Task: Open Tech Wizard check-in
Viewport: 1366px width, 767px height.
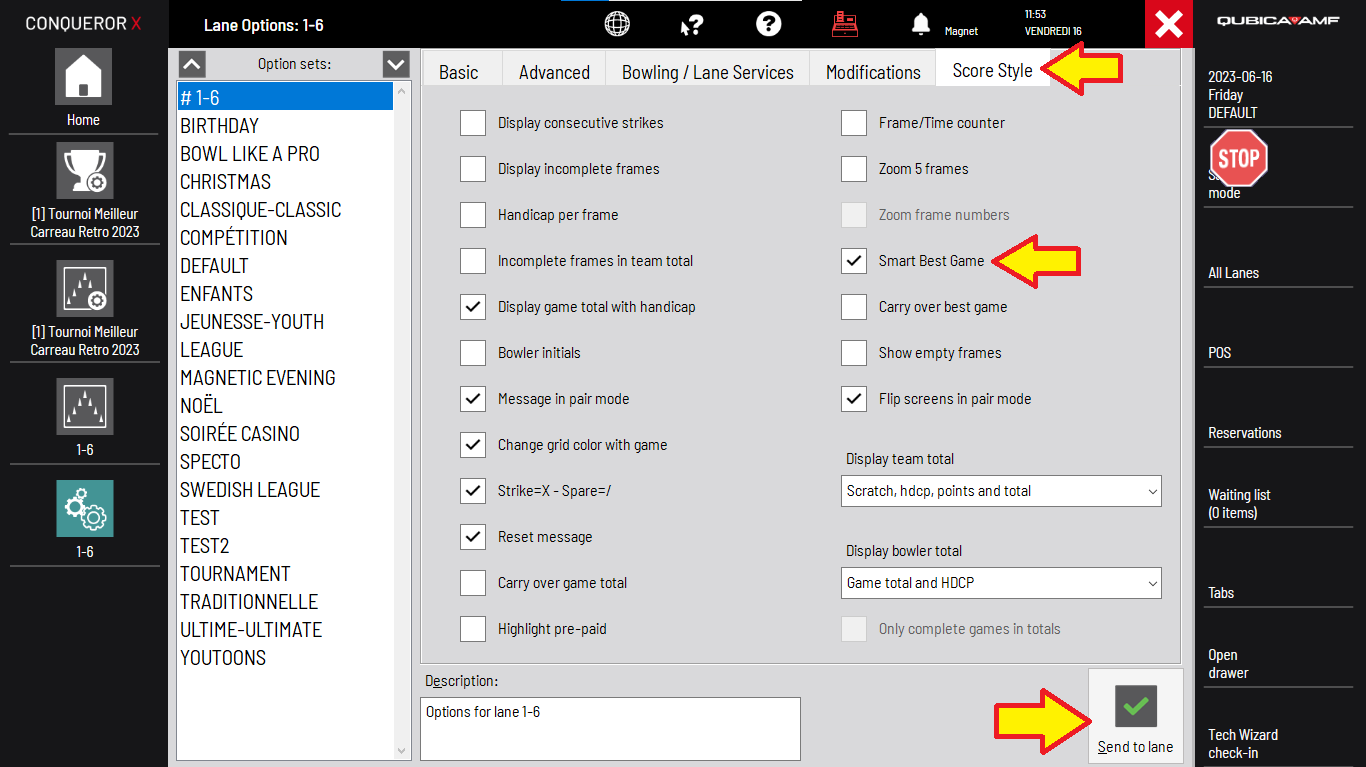Action: 1280,744
